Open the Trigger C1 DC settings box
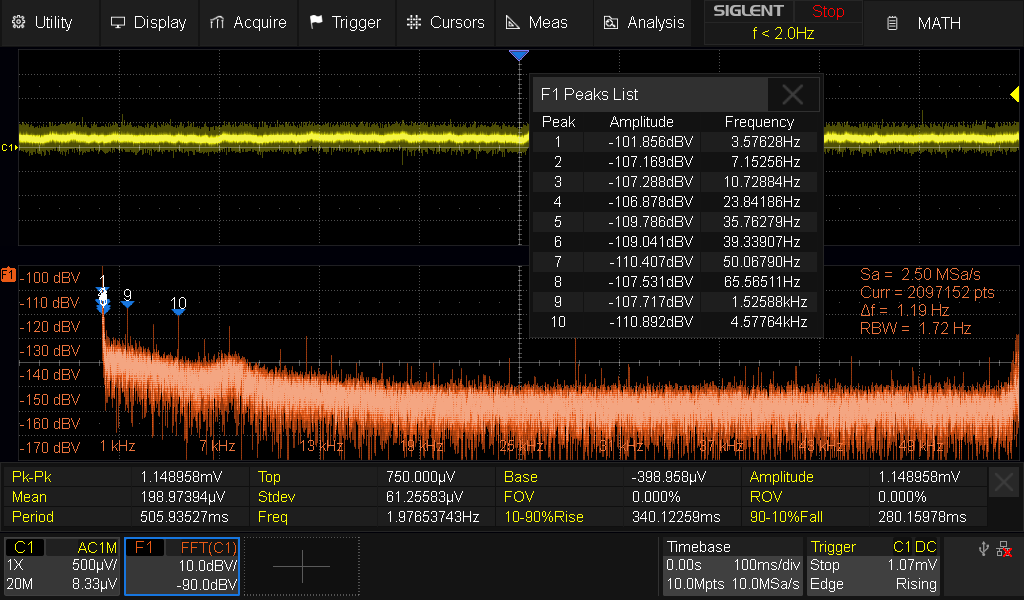The height and width of the screenshot is (600, 1024). point(873,566)
